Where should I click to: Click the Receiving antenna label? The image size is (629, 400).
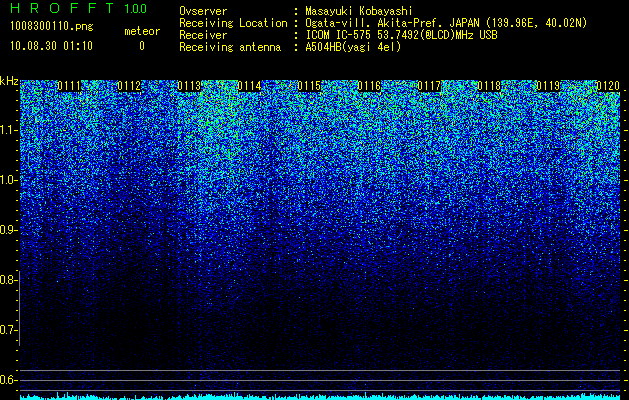pyautogui.click(x=230, y=47)
